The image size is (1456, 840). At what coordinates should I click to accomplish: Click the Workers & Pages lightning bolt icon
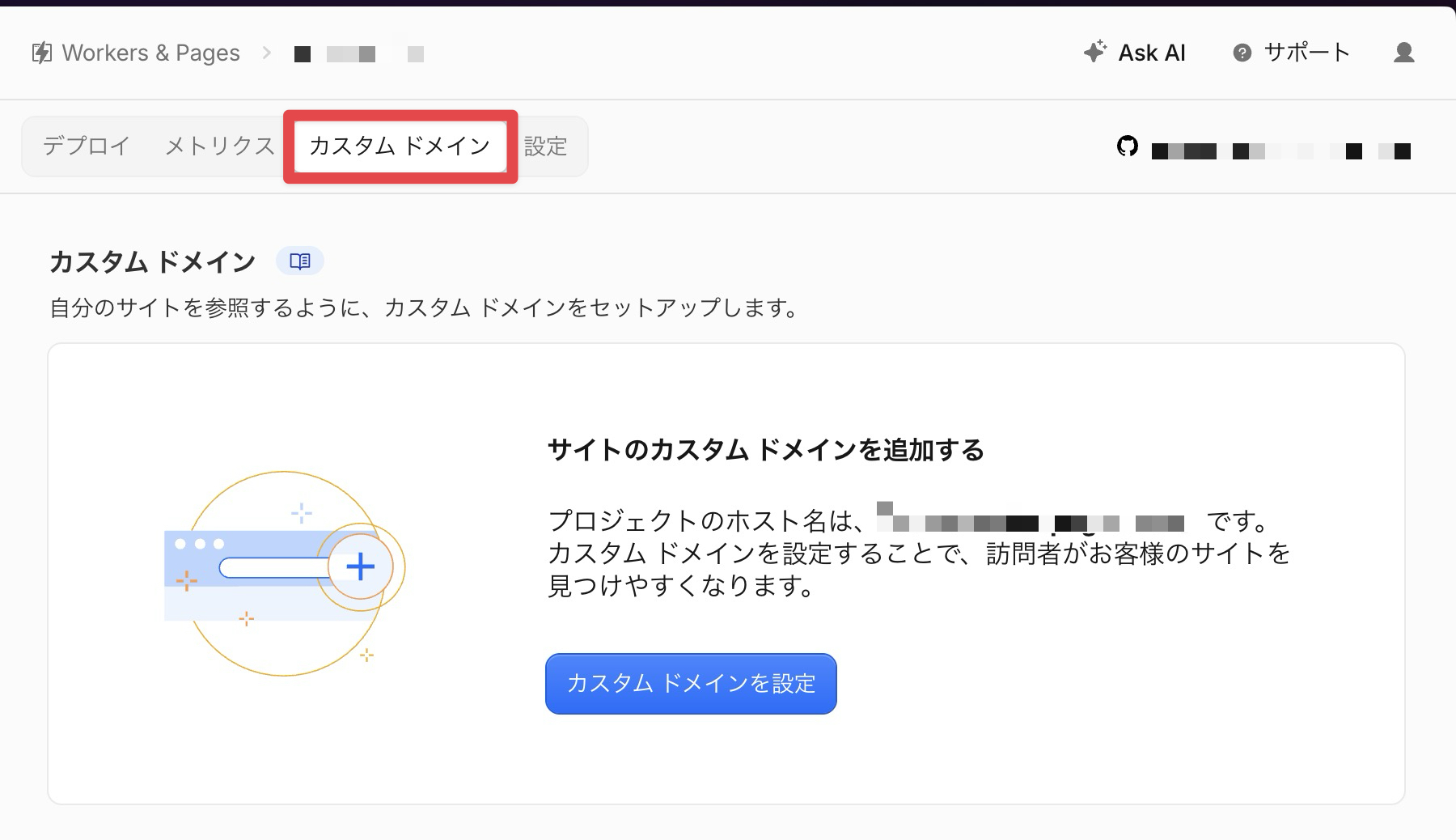pos(41,53)
